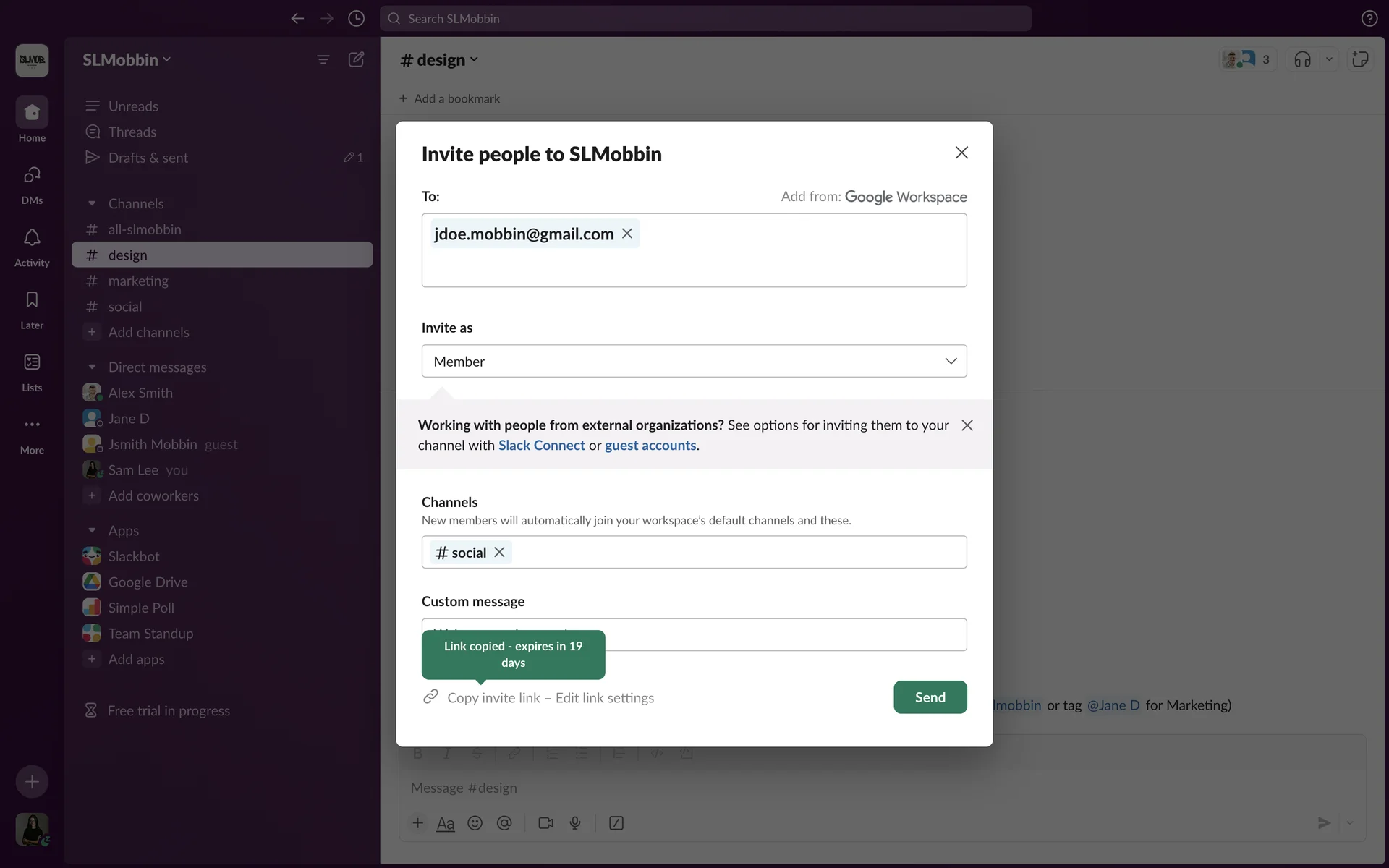Click the emoji picker in composer
Viewport: 1389px width, 868px height.
(x=475, y=823)
